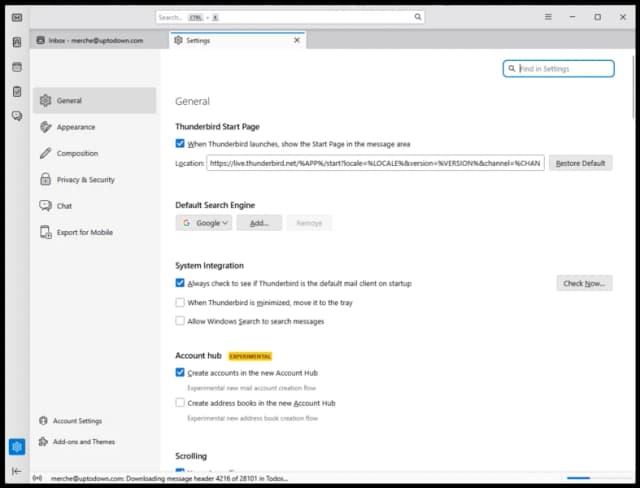Click the Check Now... button
Screen dimensions: 640x488
584,283
